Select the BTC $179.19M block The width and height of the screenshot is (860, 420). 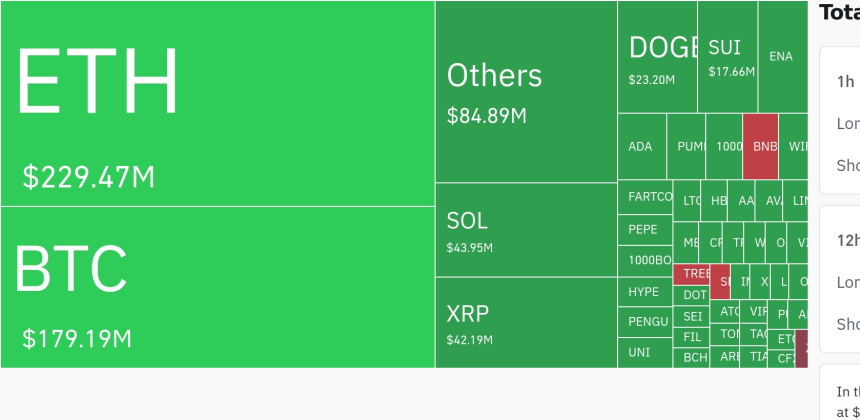[x=217, y=287]
